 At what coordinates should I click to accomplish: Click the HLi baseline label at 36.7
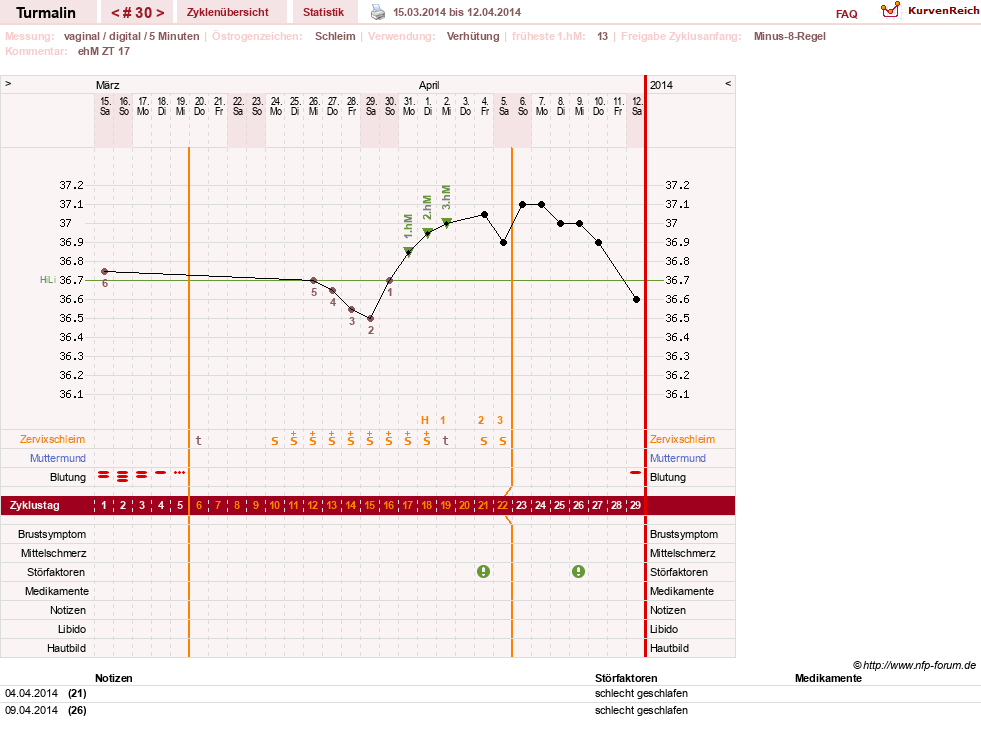pyautogui.click(x=48, y=280)
